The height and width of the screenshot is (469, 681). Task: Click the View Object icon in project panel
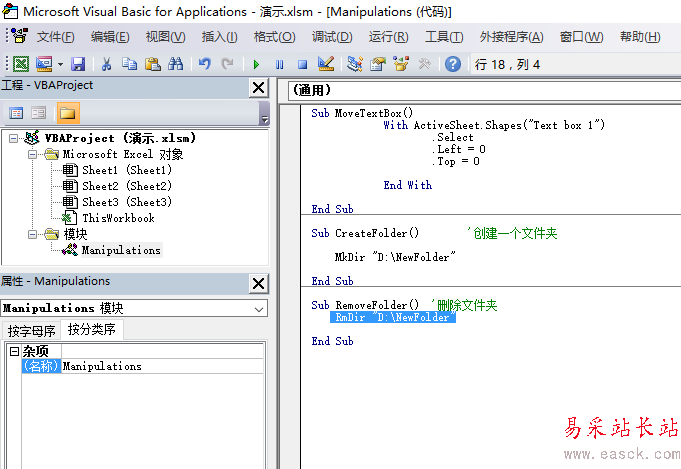[39, 113]
